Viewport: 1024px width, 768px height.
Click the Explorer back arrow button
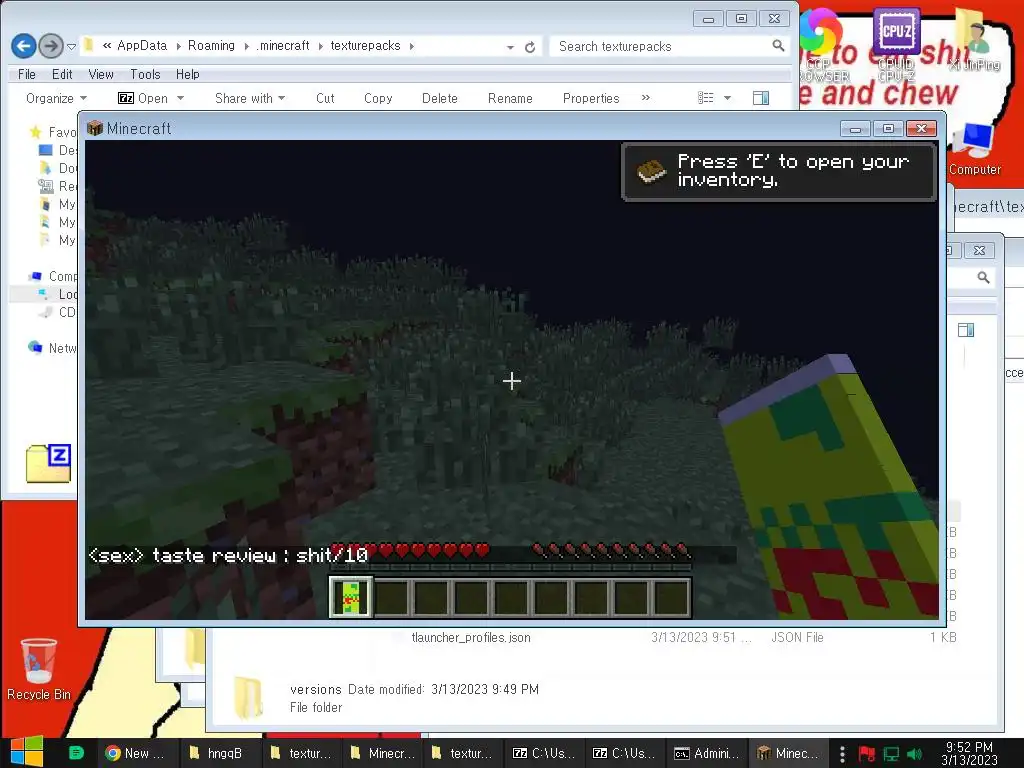pyautogui.click(x=24, y=46)
